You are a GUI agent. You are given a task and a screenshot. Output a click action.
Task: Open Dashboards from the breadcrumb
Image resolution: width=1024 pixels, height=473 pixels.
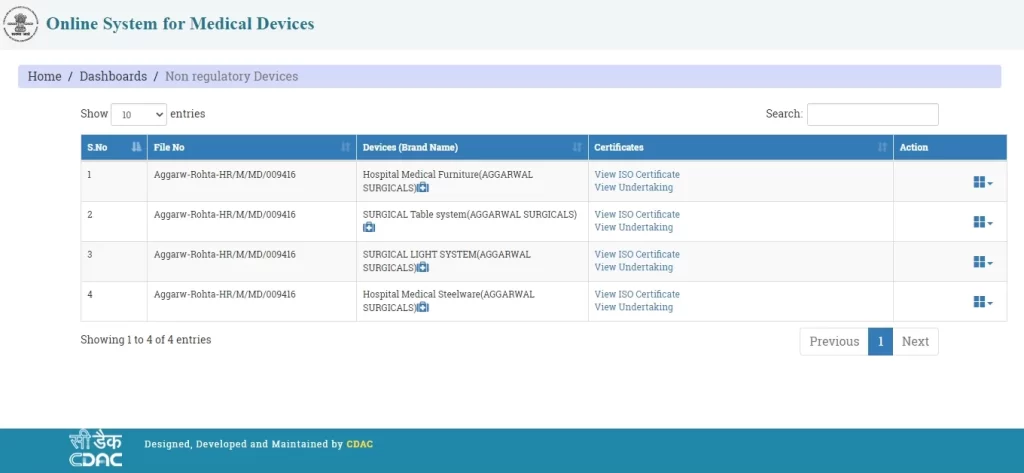(x=113, y=77)
